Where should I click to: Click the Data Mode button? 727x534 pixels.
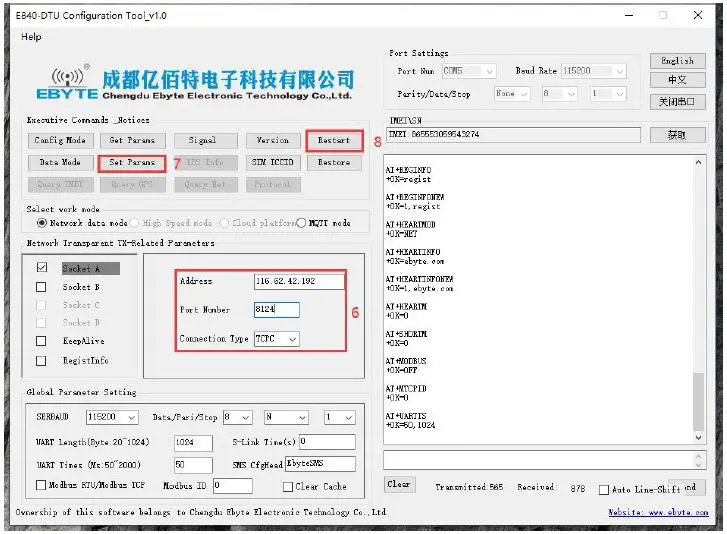60,162
